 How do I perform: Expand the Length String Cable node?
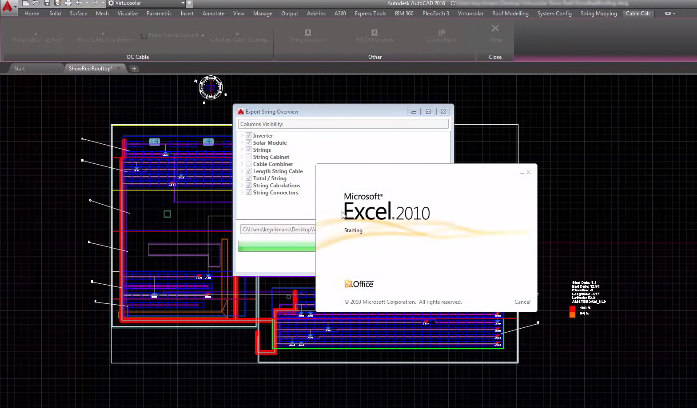coord(242,171)
